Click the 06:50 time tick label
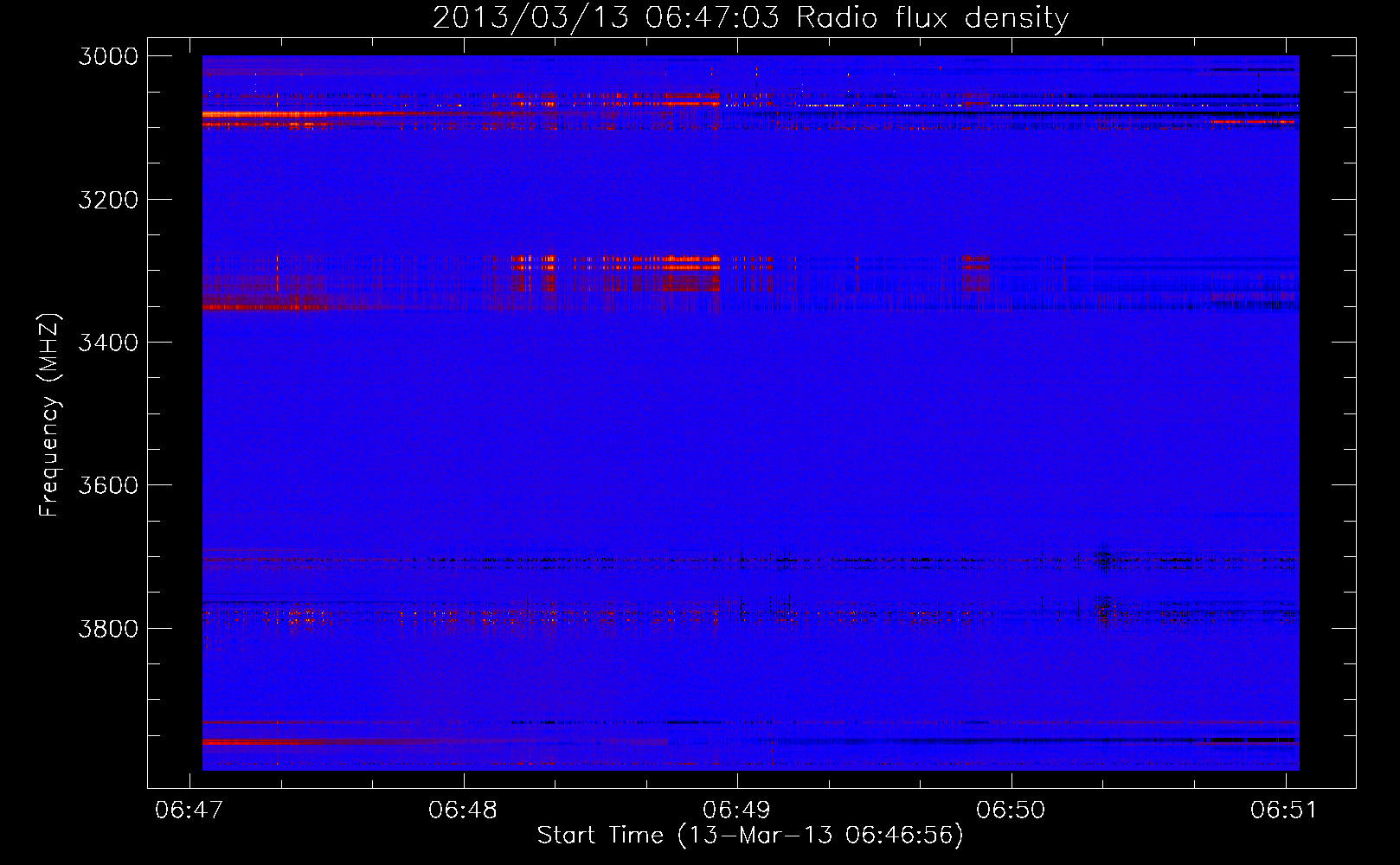Image resolution: width=1400 pixels, height=865 pixels. click(x=1011, y=810)
